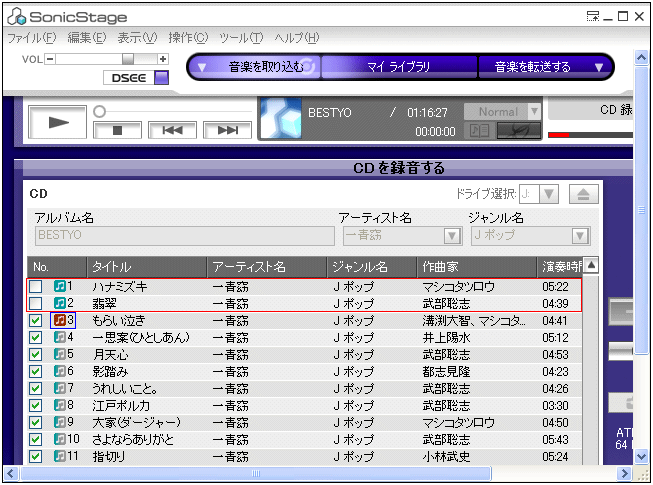Decrease volume with the minus button
653x485 pixels.
tap(50, 59)
